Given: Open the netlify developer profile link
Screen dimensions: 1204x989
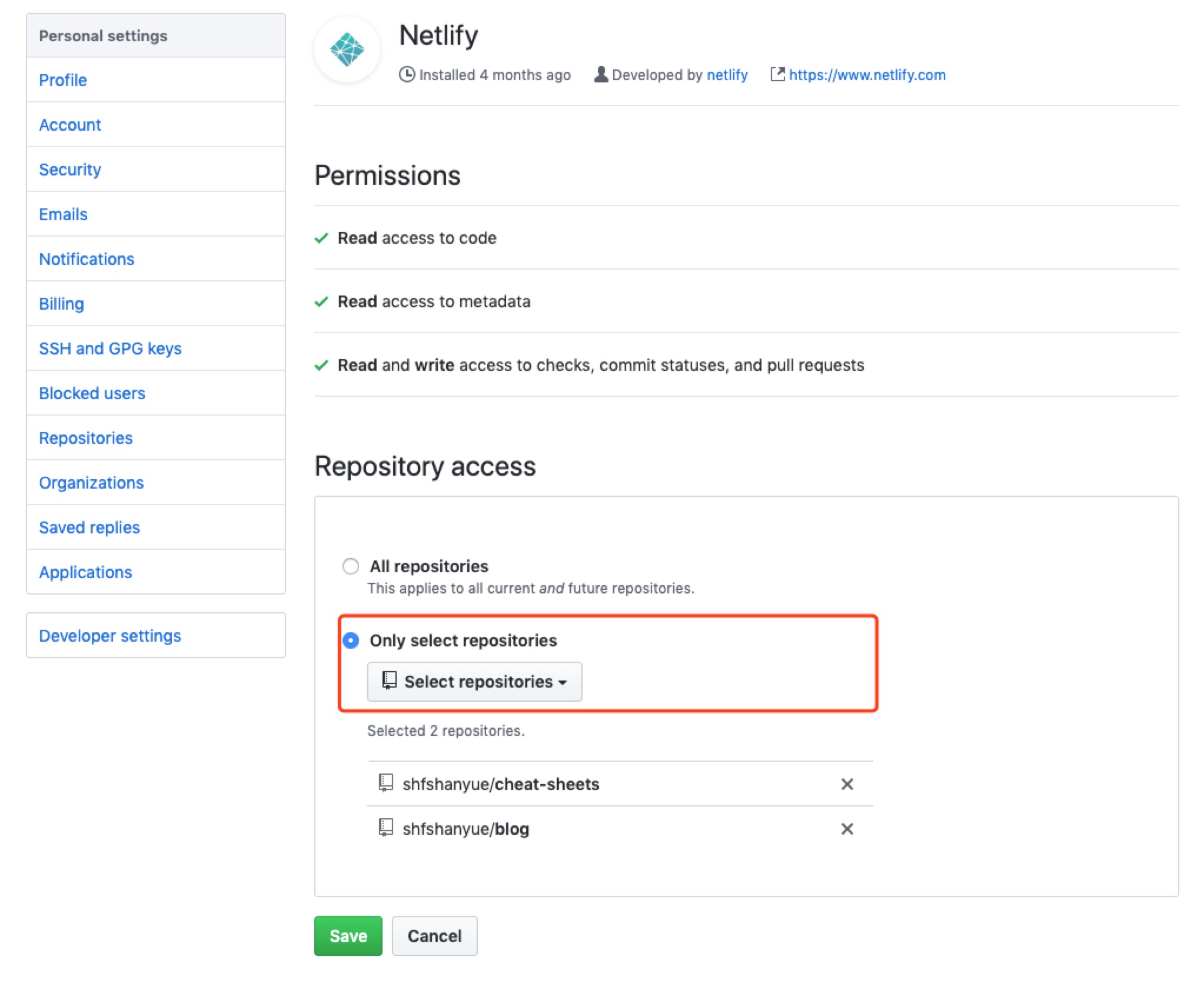Looking at the screenshot, I should point(727,75).
